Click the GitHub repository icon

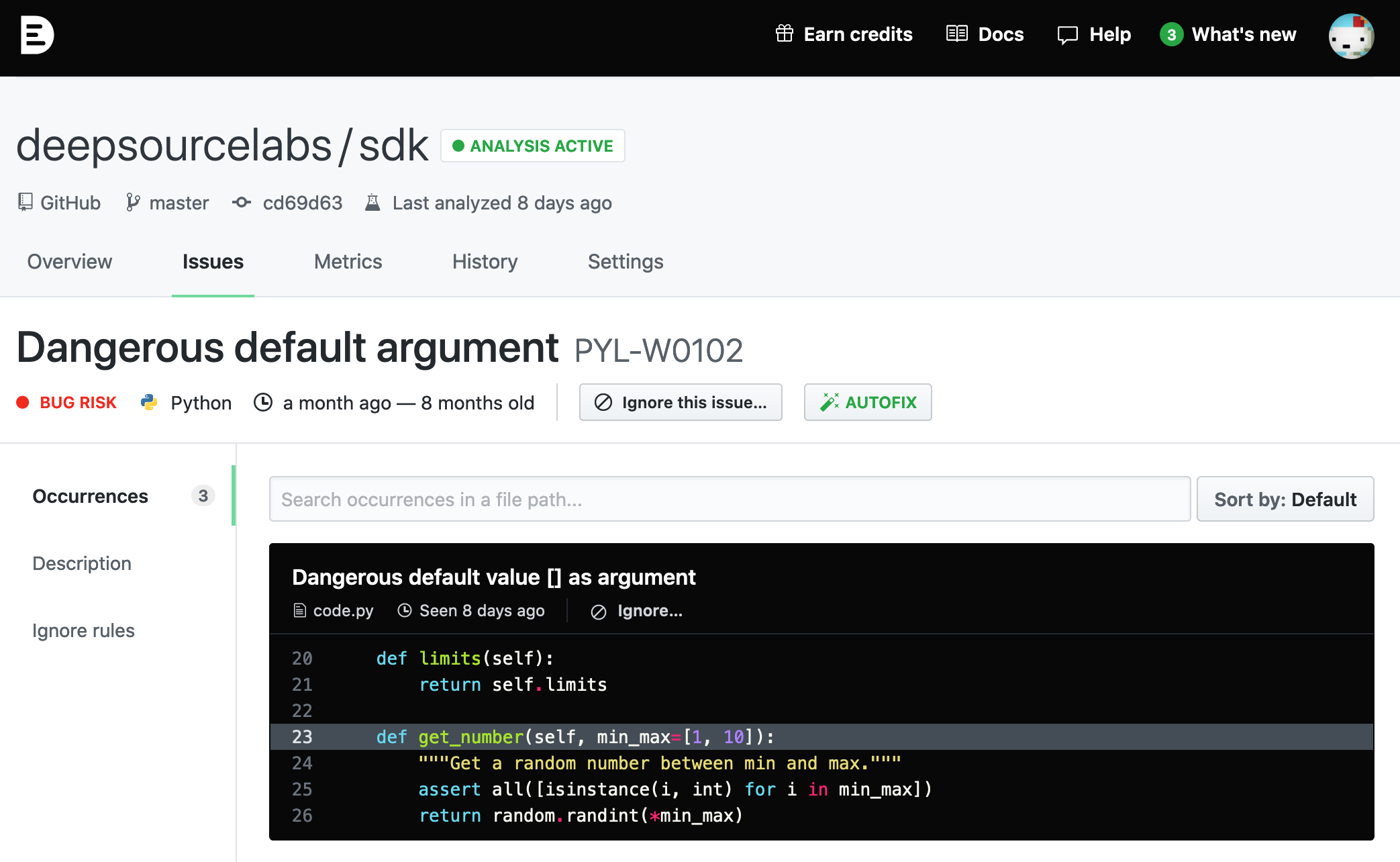26,202
